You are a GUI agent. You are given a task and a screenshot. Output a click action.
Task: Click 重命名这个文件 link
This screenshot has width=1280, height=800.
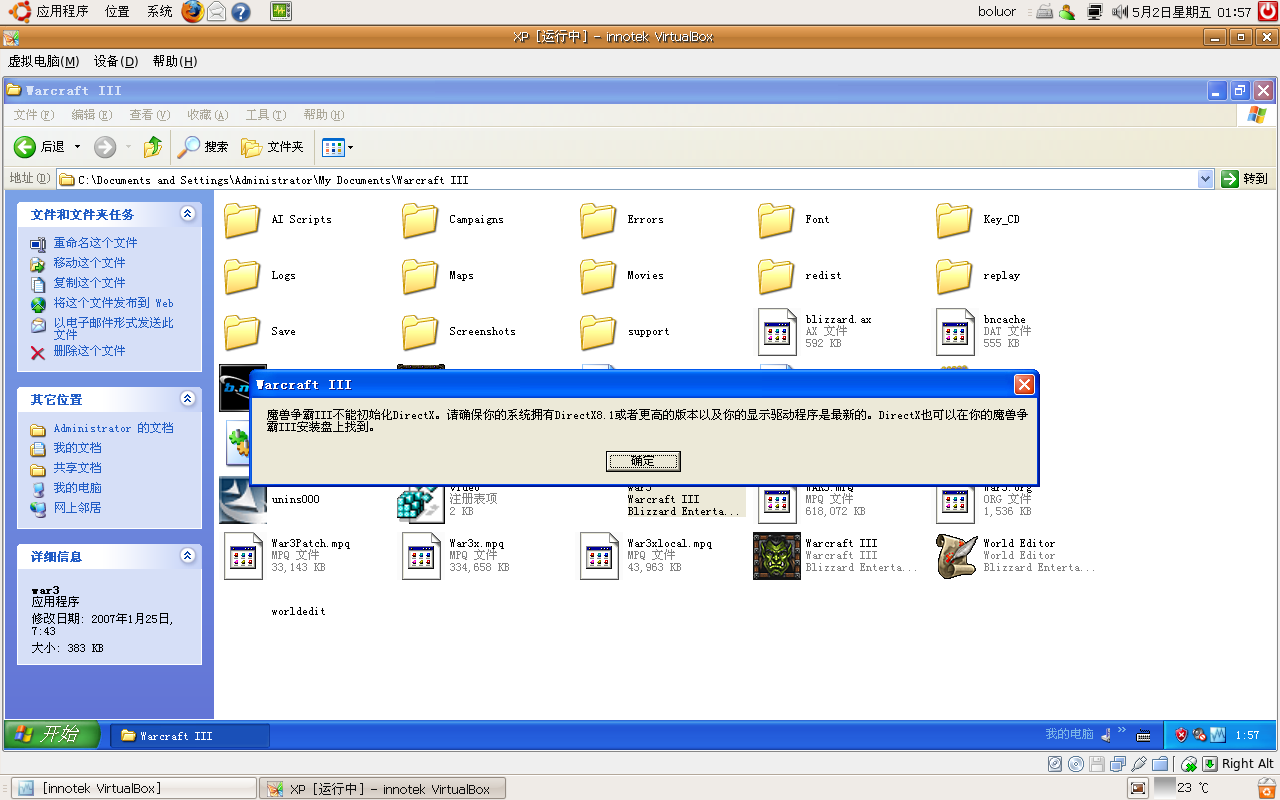[95, 243]
